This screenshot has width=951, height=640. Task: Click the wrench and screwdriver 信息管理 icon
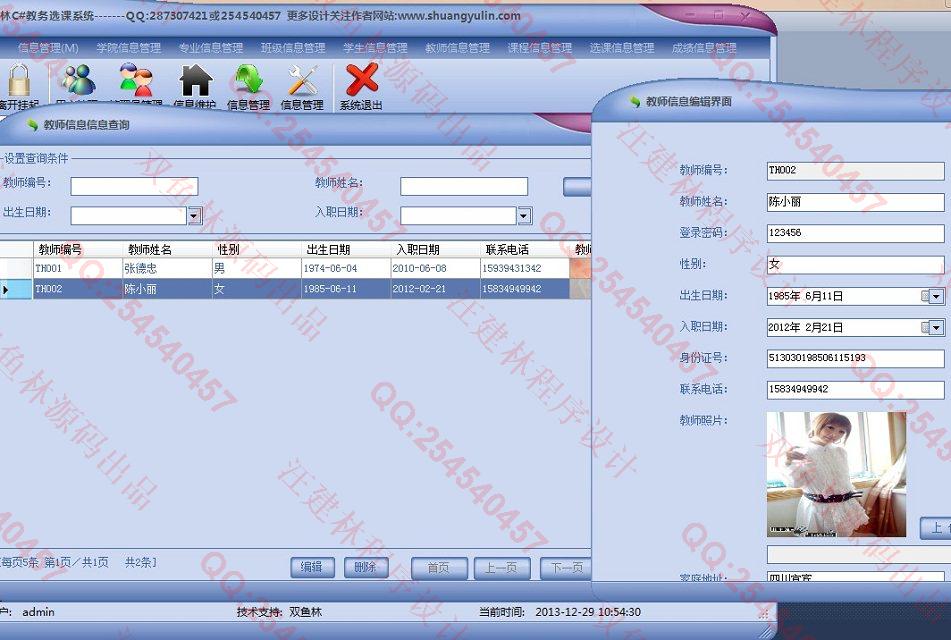(x=302, y=81)
